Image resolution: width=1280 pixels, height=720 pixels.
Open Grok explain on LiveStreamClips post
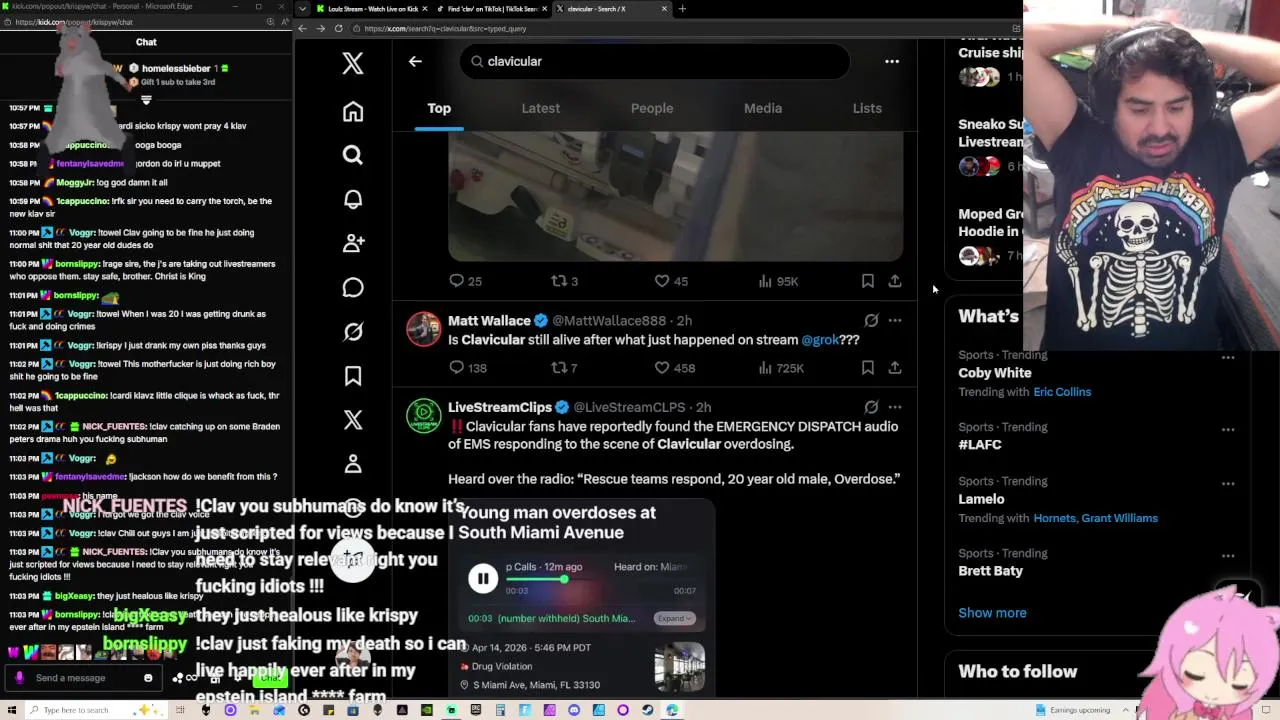871,407
